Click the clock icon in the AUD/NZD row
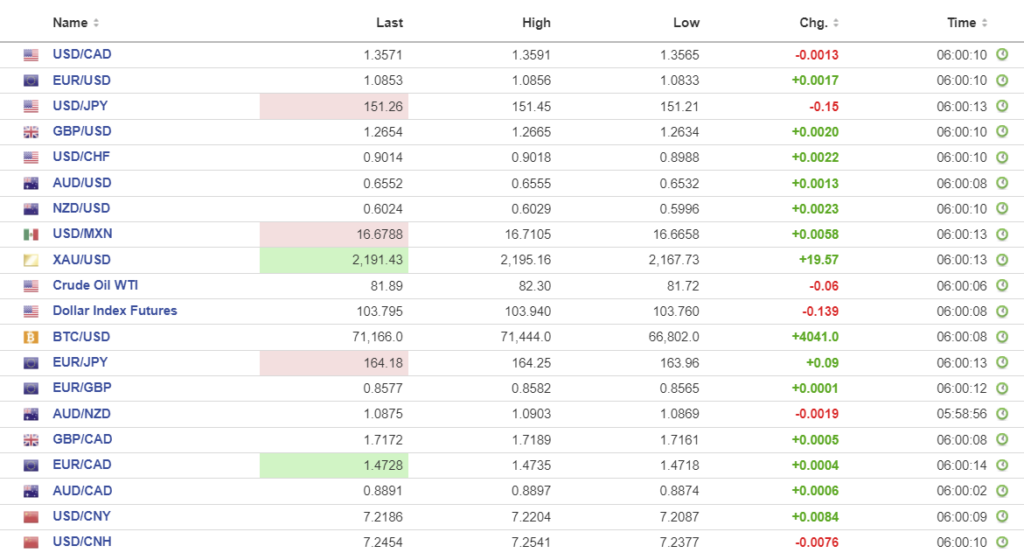The width and height of the screenshot is (1024, 553). pyautogui.click(x=1002, y=413)
